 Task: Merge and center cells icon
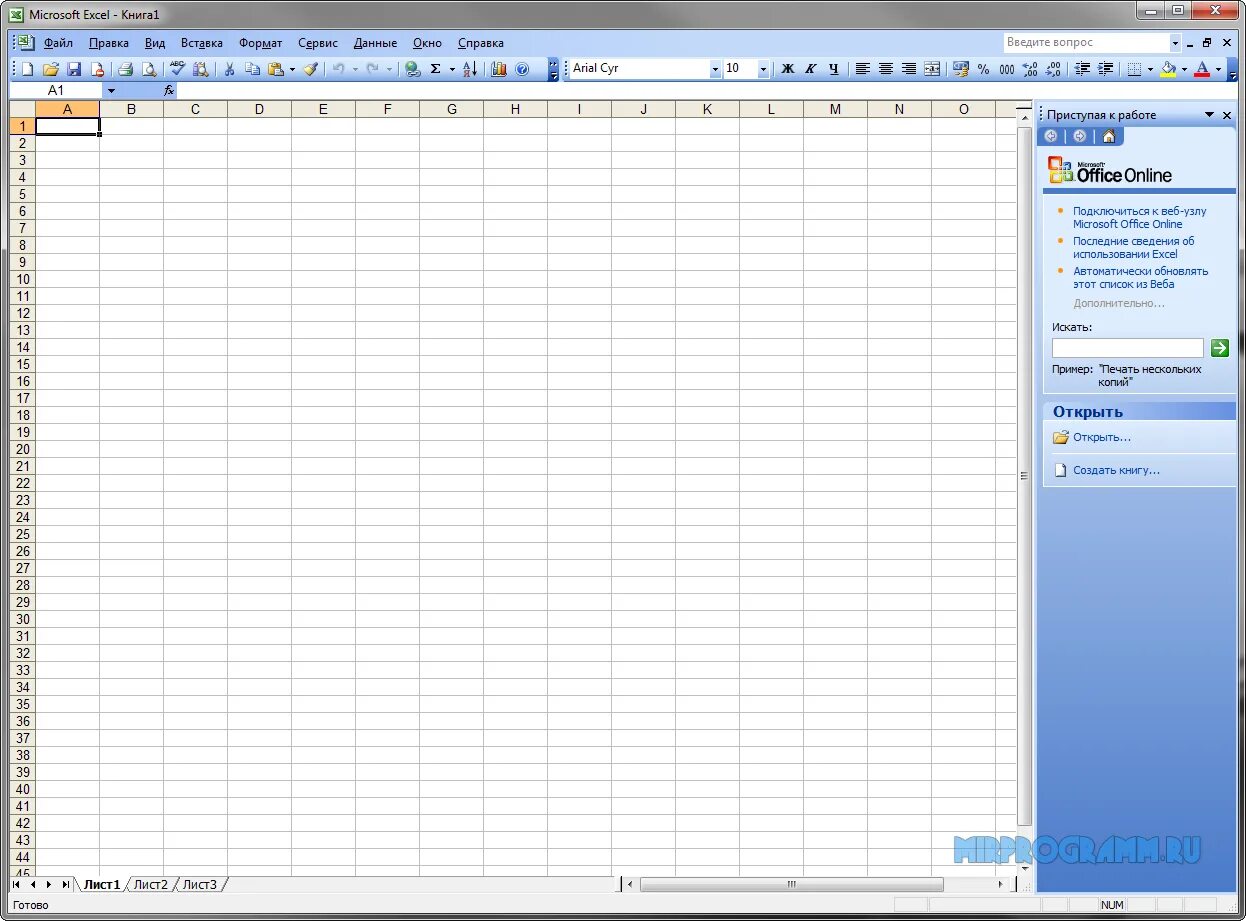click(x=932, y=69)
